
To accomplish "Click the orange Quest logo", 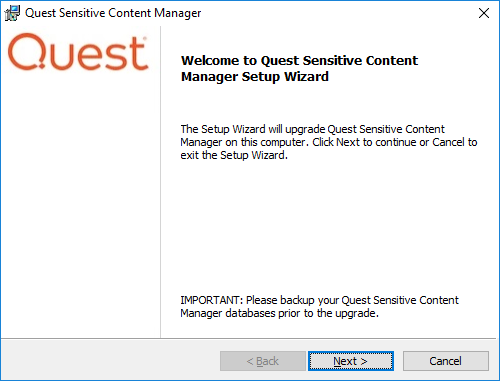I will click(78, 52).
